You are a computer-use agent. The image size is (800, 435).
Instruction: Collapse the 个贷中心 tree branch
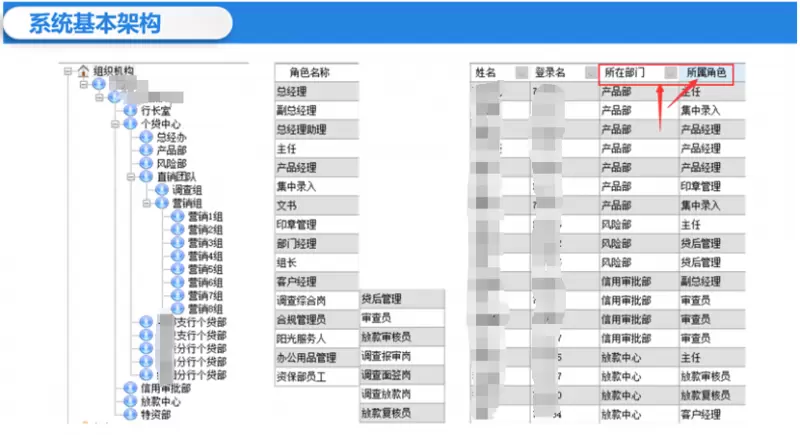click(115, 124)
